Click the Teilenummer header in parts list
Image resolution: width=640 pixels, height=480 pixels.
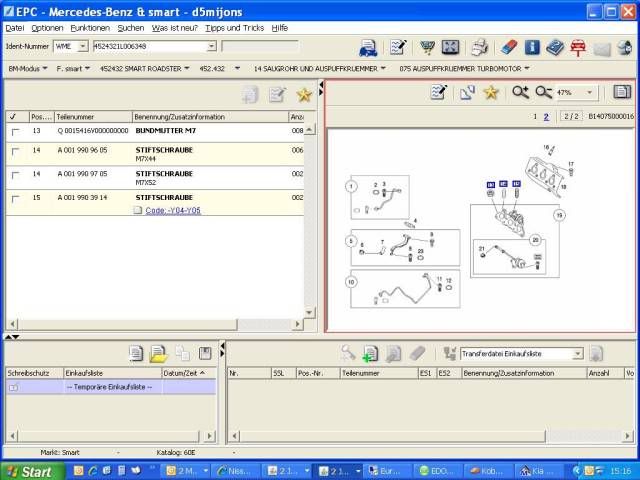click(93, 117)
